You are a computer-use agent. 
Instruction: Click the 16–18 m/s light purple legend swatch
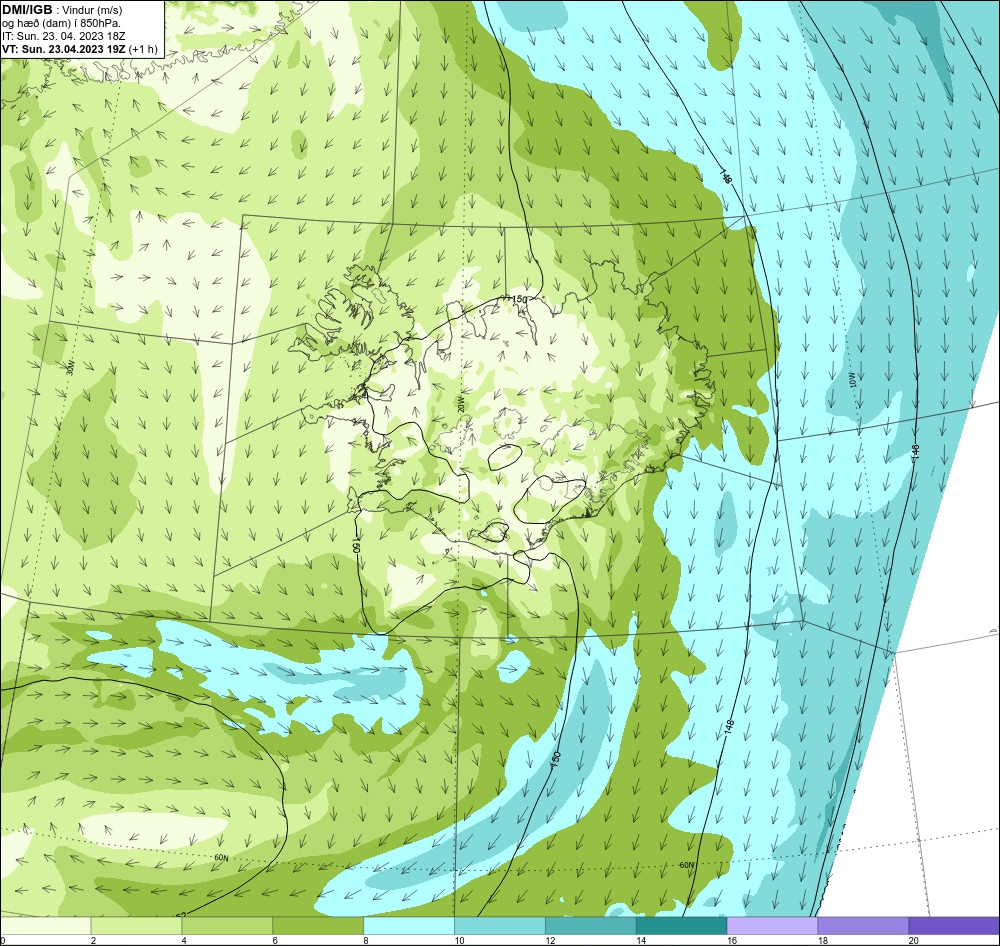click(x=772, y=926)
